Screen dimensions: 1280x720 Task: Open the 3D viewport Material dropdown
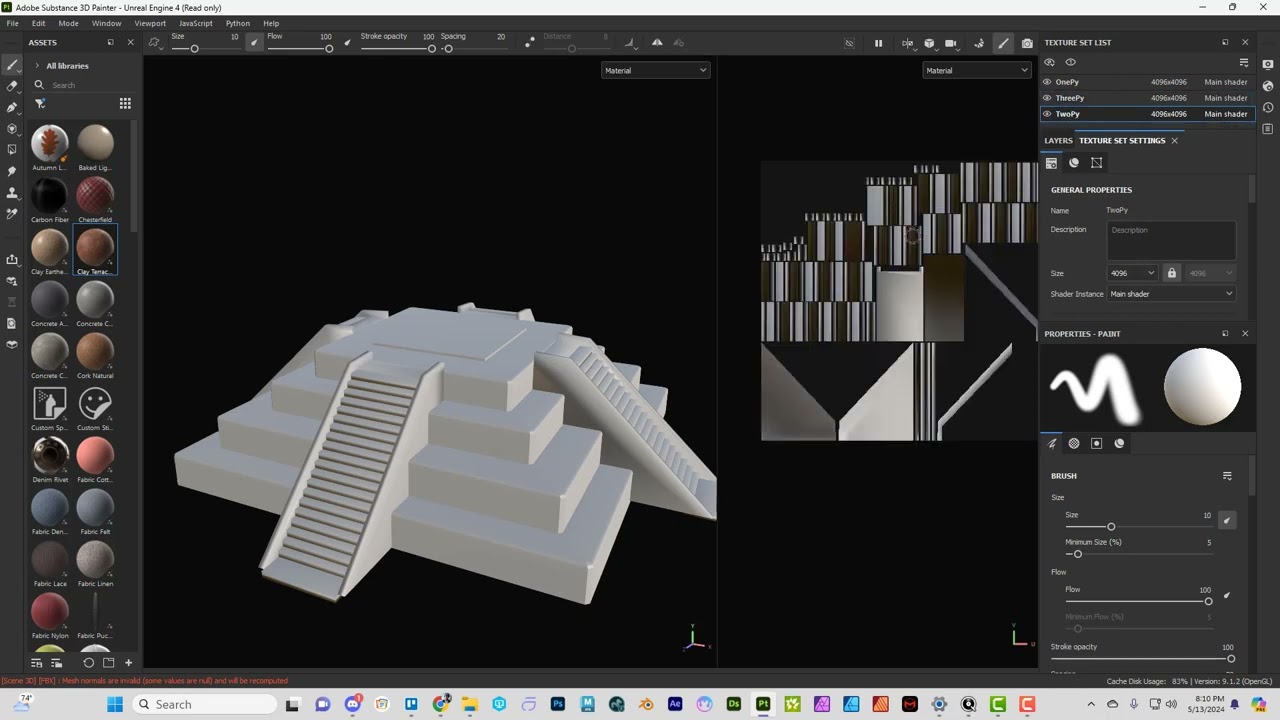coord(656,70)
